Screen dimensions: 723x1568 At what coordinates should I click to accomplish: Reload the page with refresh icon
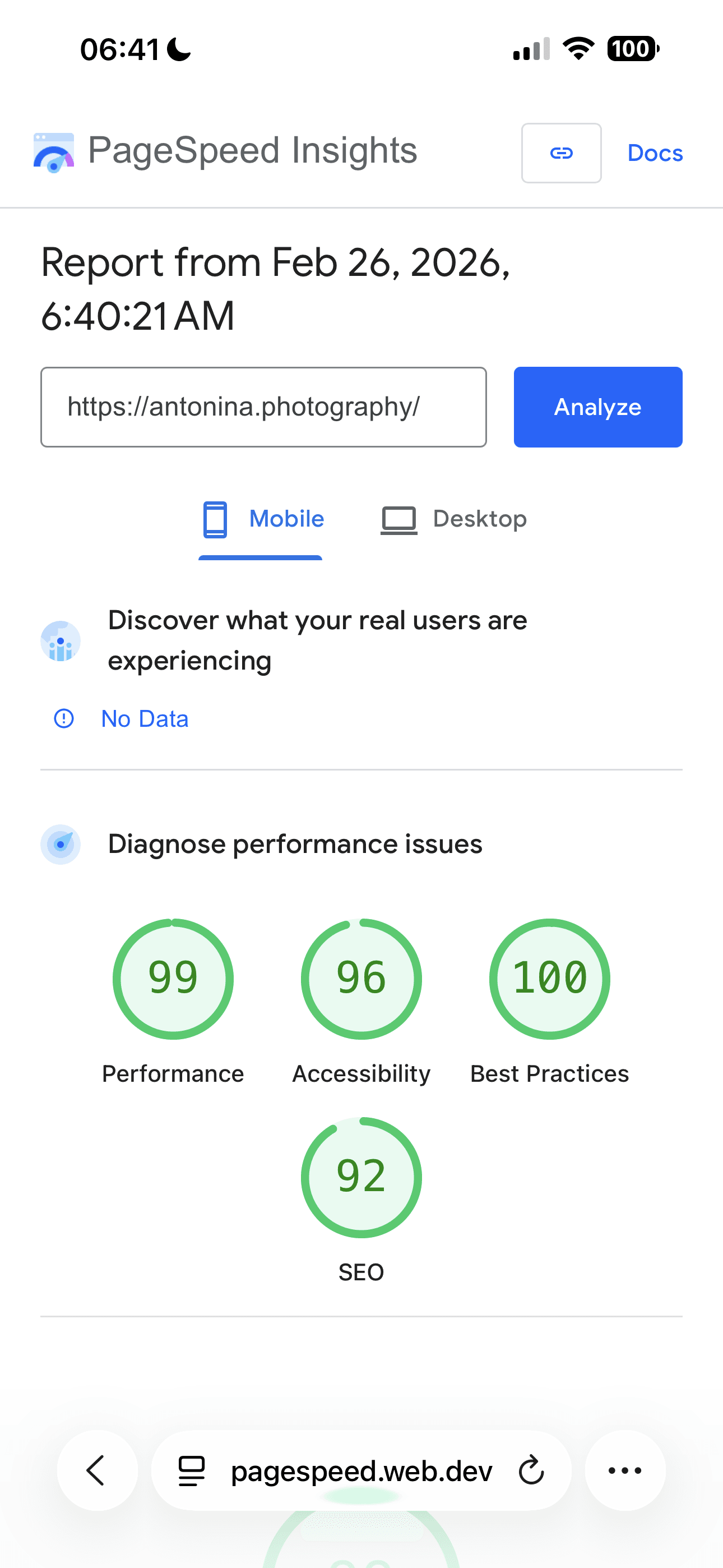[531, 1471]
